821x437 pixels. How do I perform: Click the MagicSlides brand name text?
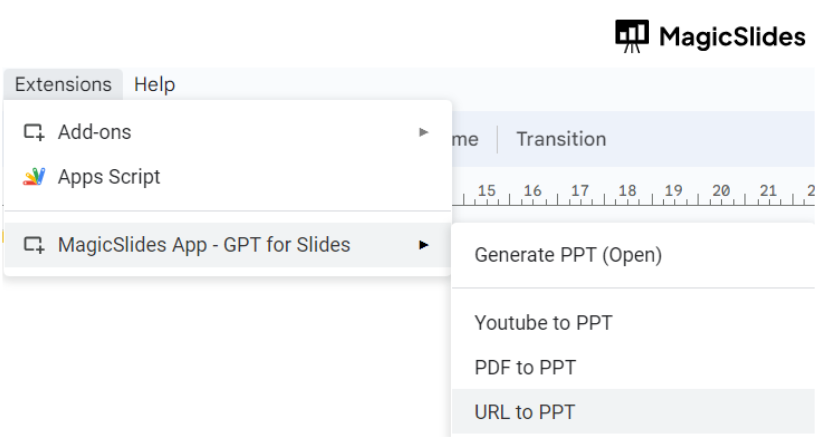pos(732,37)
